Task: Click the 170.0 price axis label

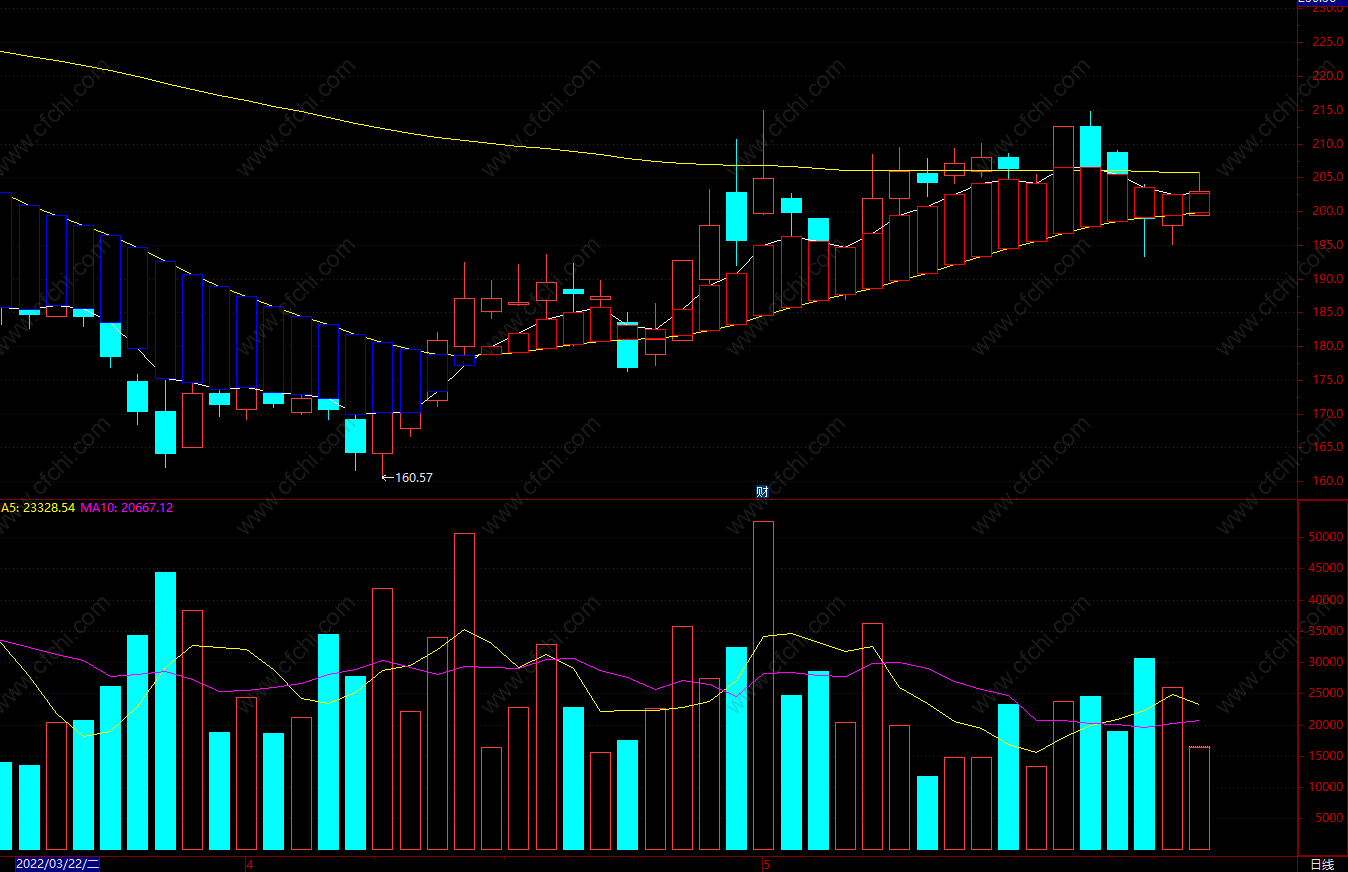Action: click(1325, 414)
